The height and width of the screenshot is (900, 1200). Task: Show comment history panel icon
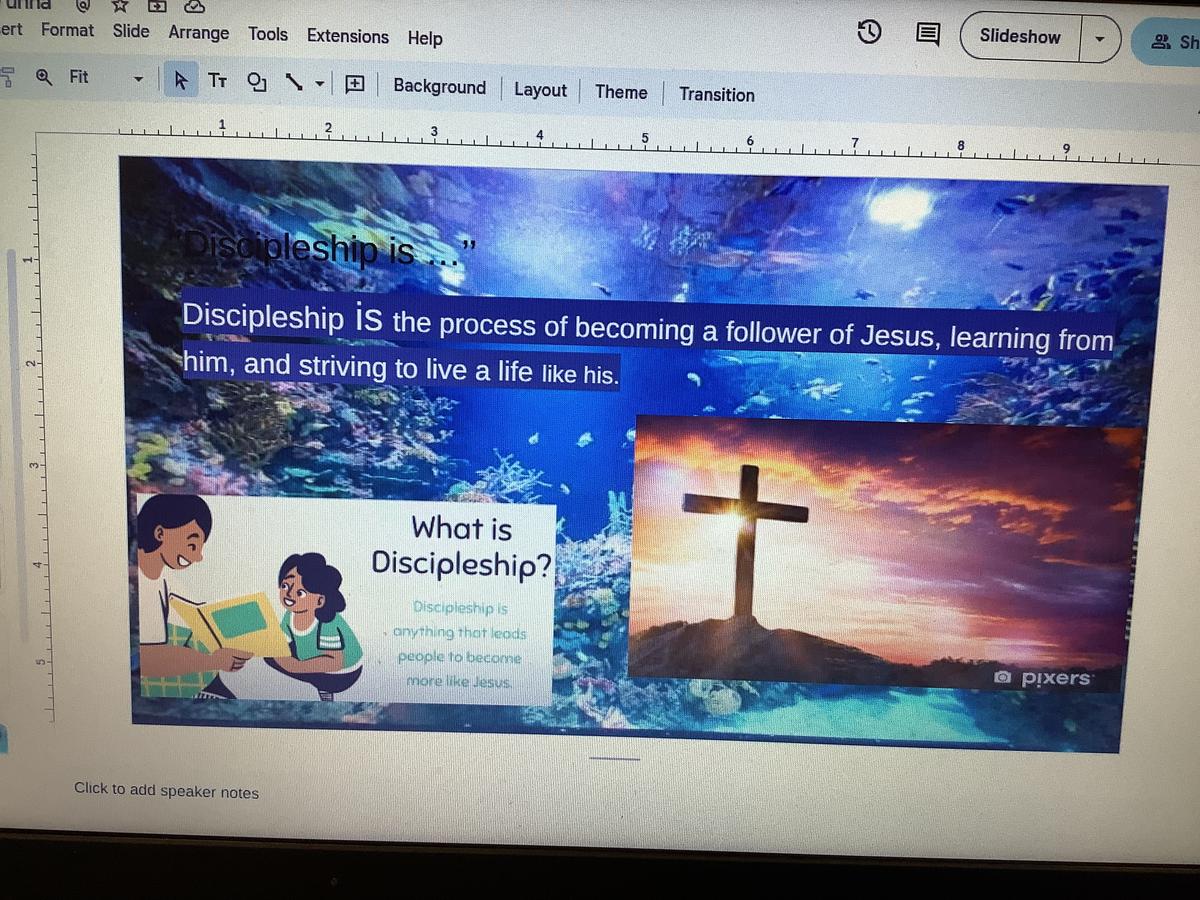click(928, 35)
